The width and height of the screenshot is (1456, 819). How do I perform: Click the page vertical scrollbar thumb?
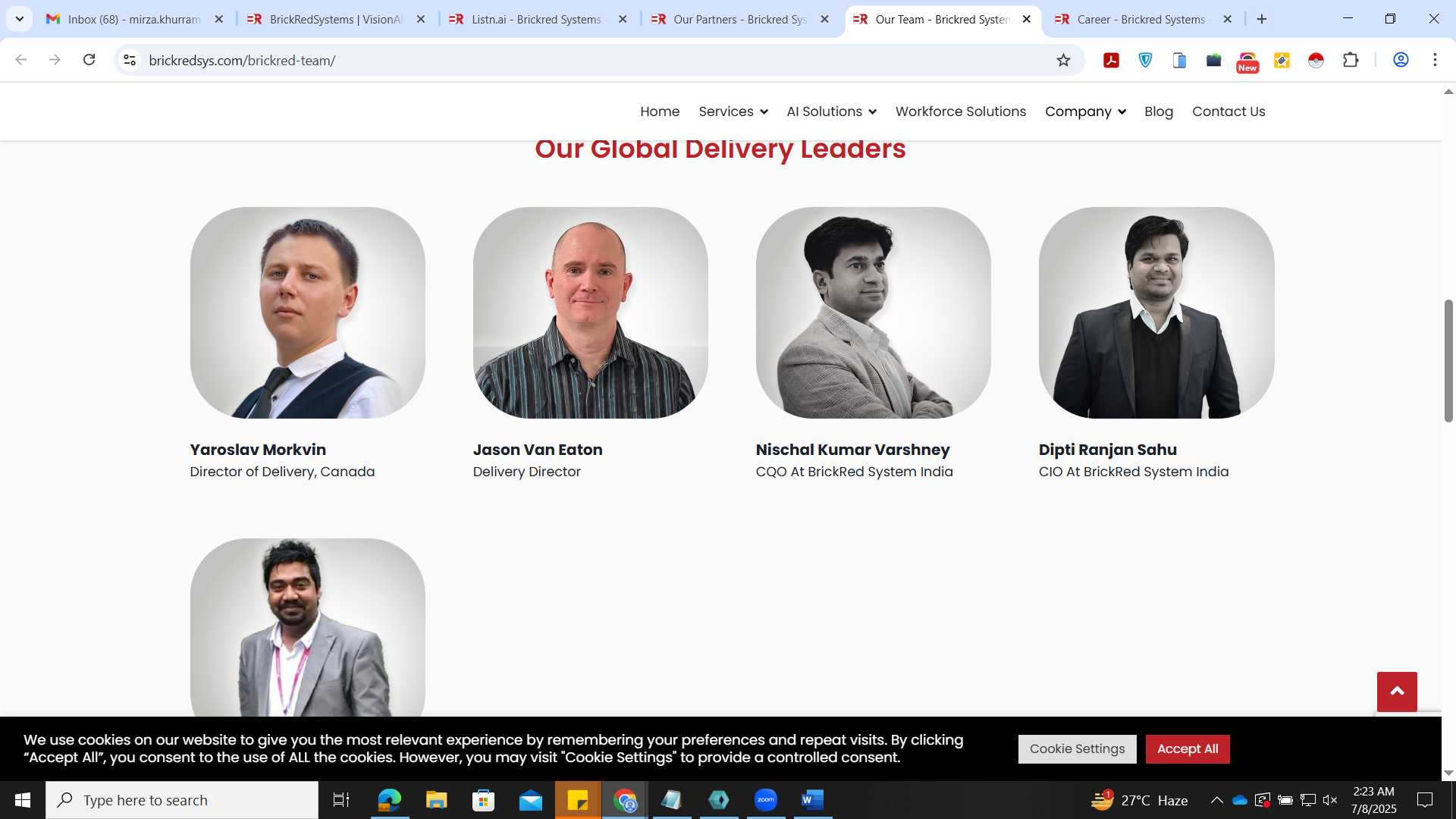pyautogui.click(x=1448, y=361)
